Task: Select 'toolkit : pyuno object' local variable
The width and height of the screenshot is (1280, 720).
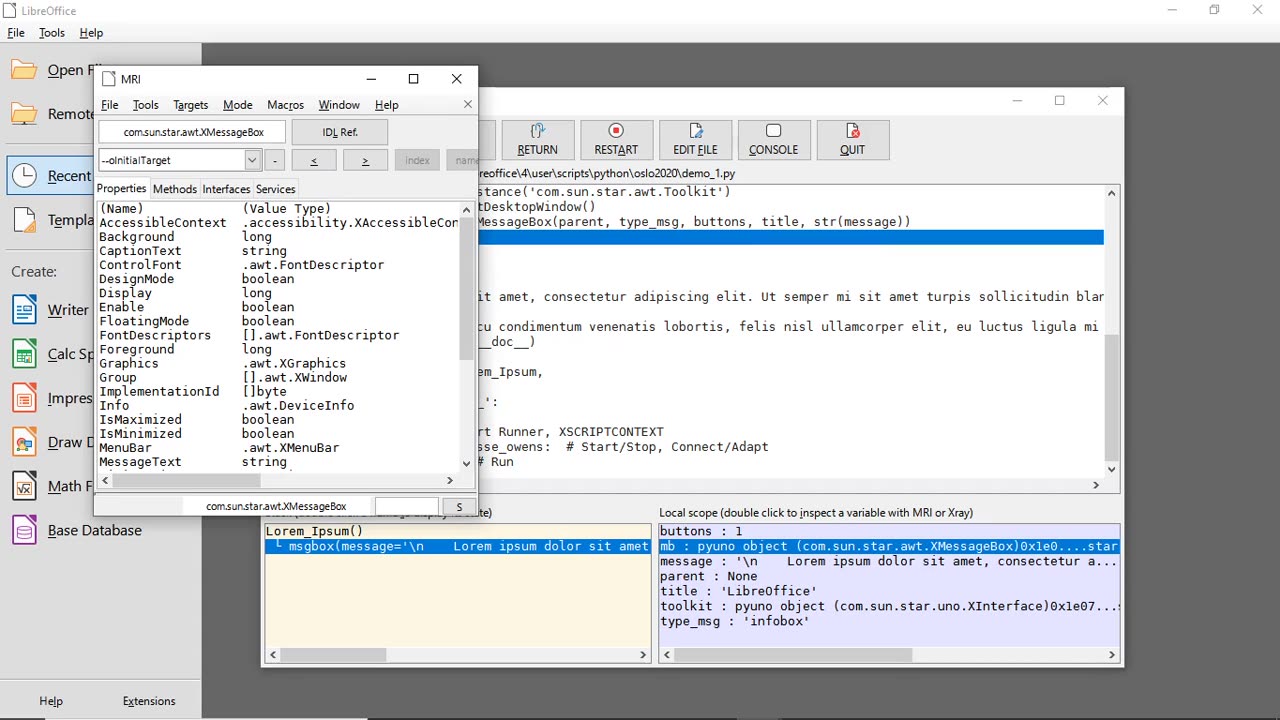Action: (x=889, y=606)
